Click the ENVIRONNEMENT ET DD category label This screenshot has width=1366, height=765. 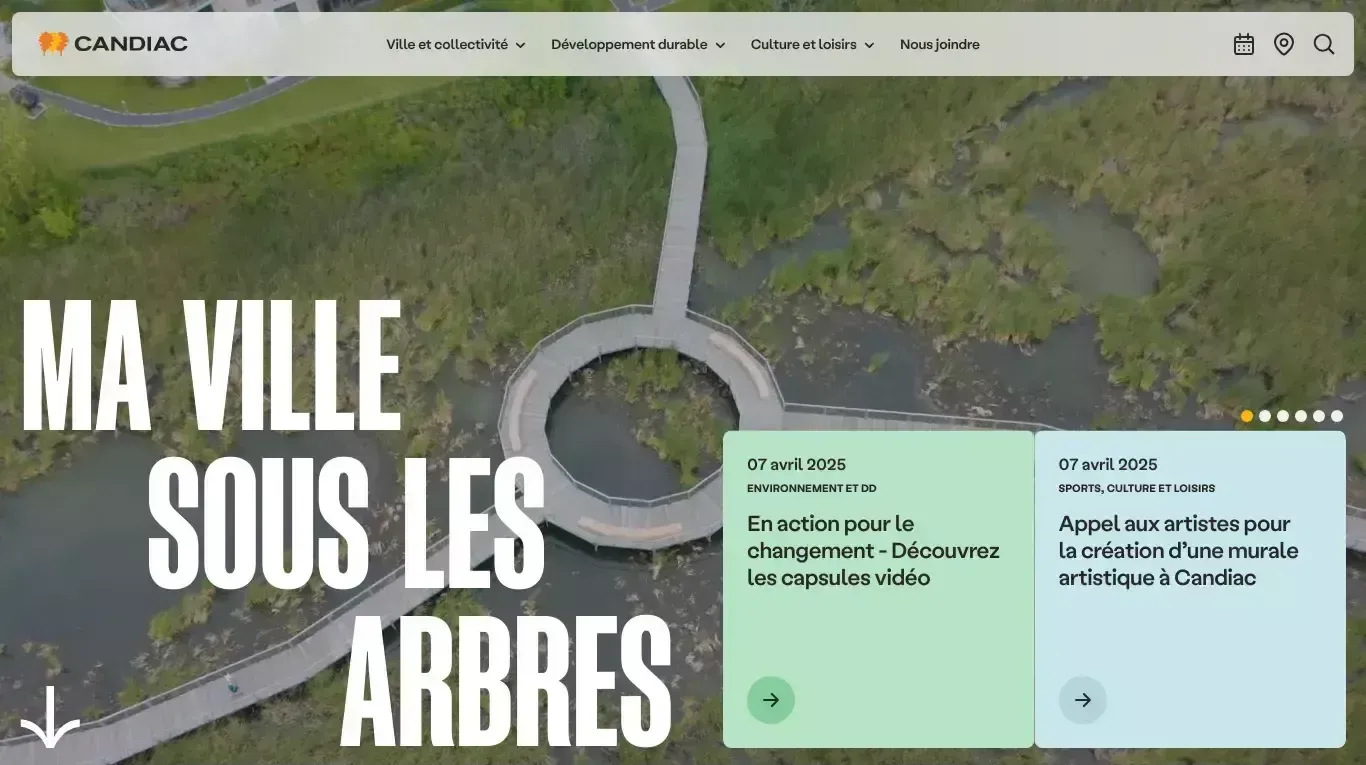pyautogui.click(x=812, y=488)
